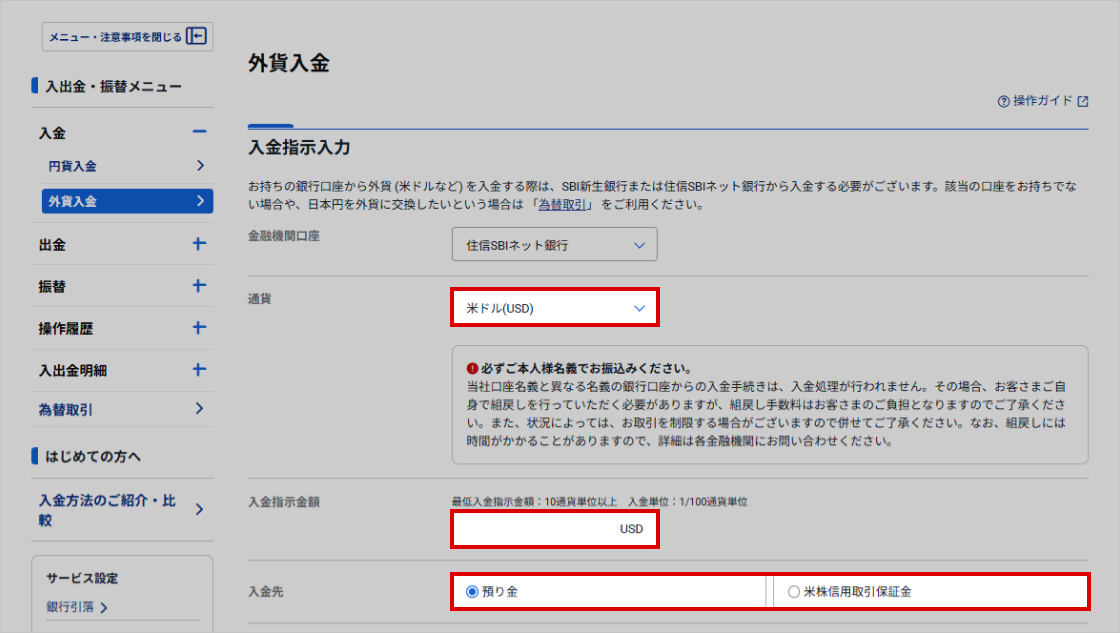Expand 出金 with the plus icon
The image size is (1120, 633).
199,244
